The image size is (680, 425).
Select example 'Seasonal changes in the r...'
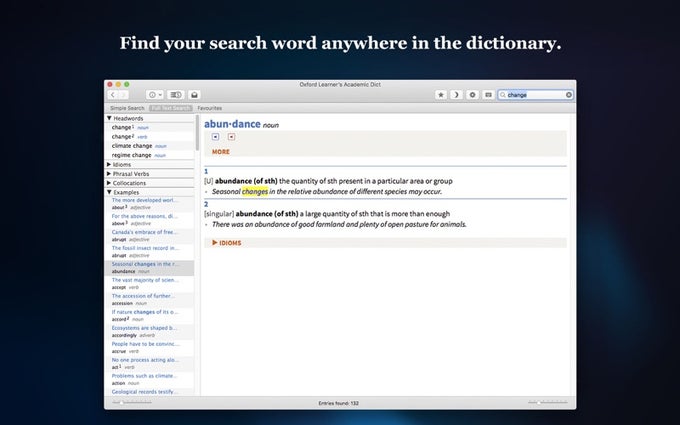(149, 268)
